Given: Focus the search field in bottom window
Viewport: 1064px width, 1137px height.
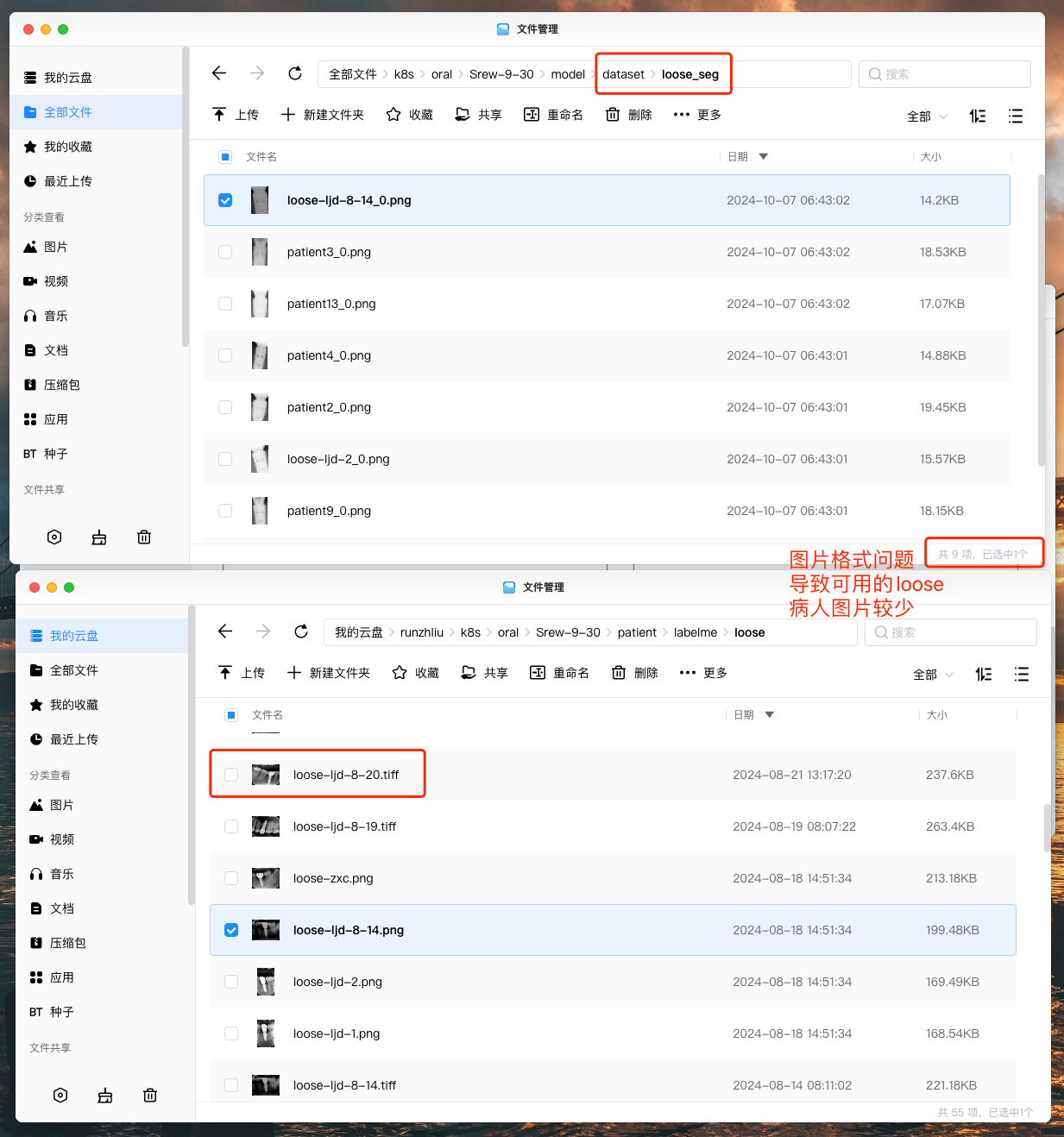Looking at the screenshot, I should pyautogui.click(x=951, y=632).
